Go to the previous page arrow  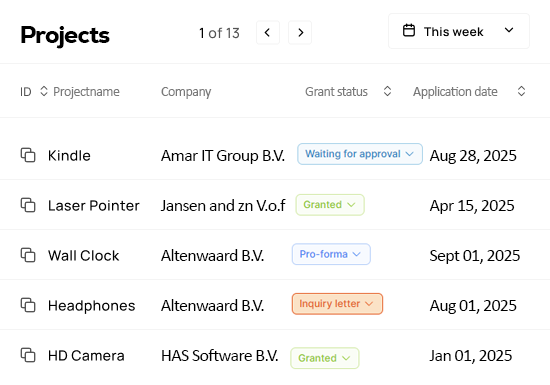(268, 33)
